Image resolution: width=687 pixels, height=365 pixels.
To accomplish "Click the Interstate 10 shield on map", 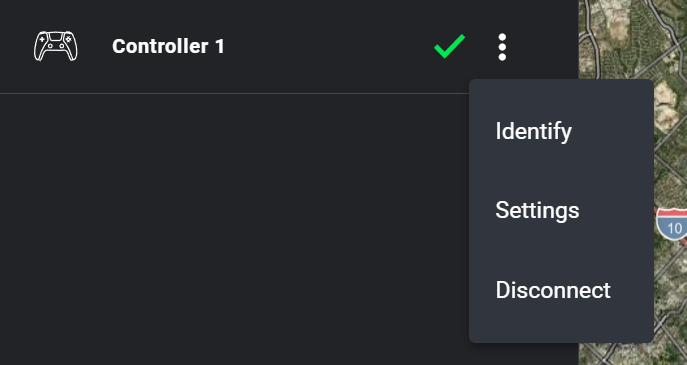I will [x=673, y=224].
